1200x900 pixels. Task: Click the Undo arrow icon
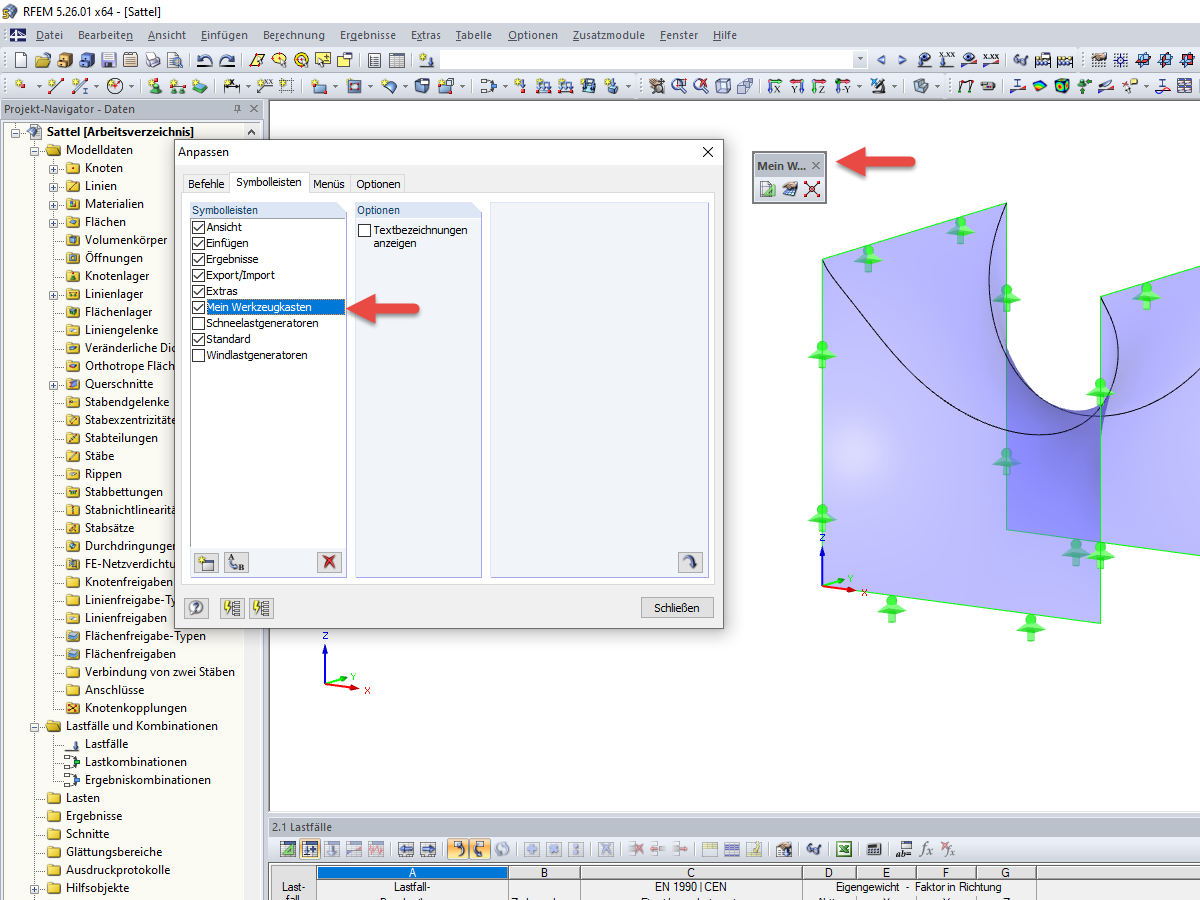[x=205, y=60]
